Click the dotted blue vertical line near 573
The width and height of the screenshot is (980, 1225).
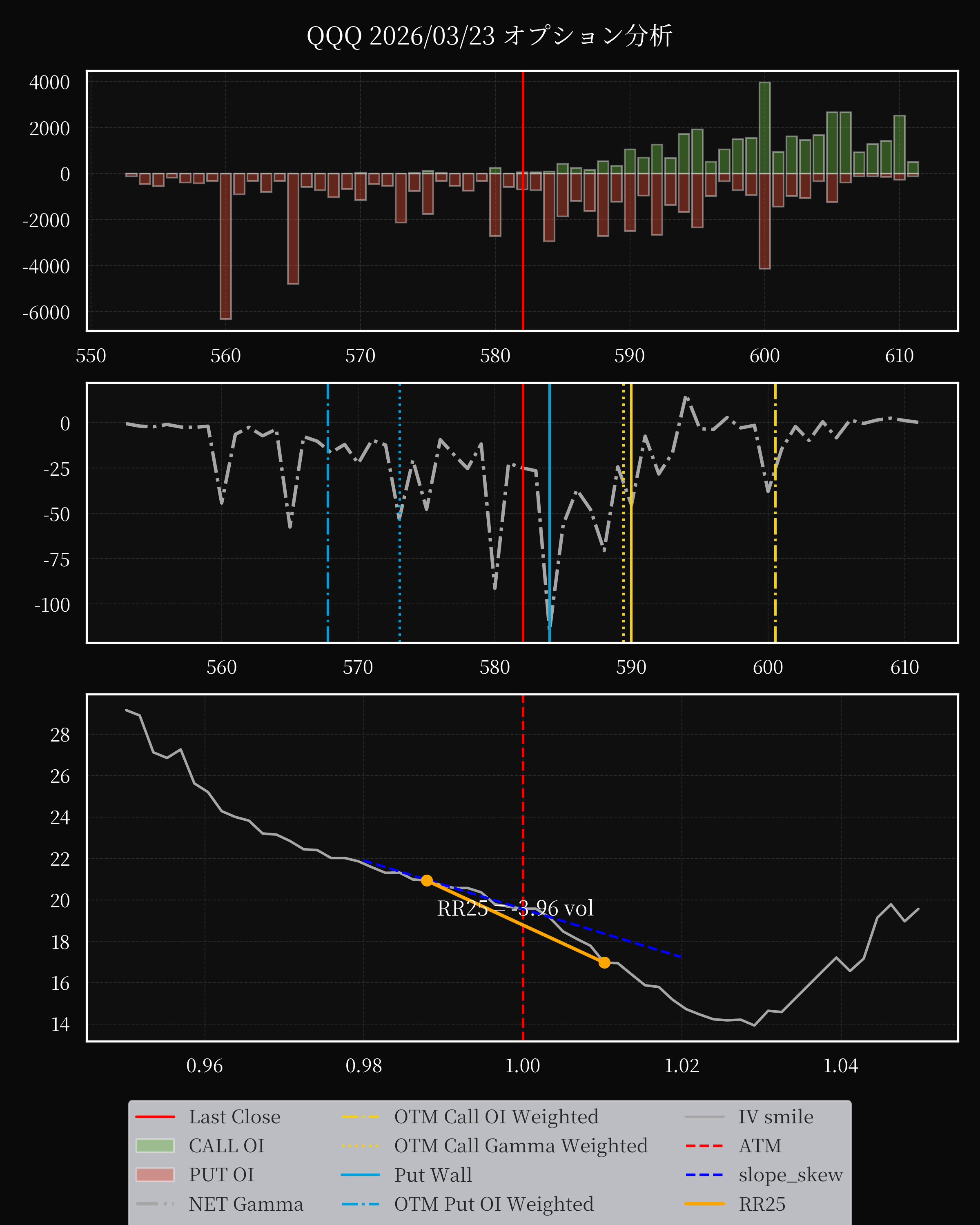click(399, 513)
